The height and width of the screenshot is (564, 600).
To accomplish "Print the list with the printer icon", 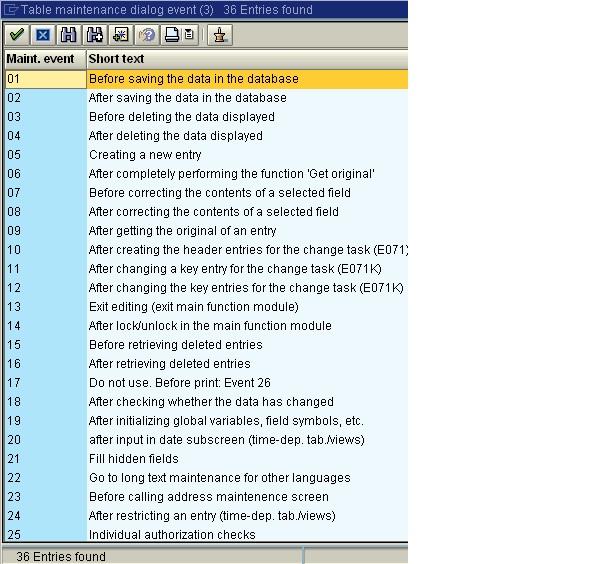I will pos(172,35).
